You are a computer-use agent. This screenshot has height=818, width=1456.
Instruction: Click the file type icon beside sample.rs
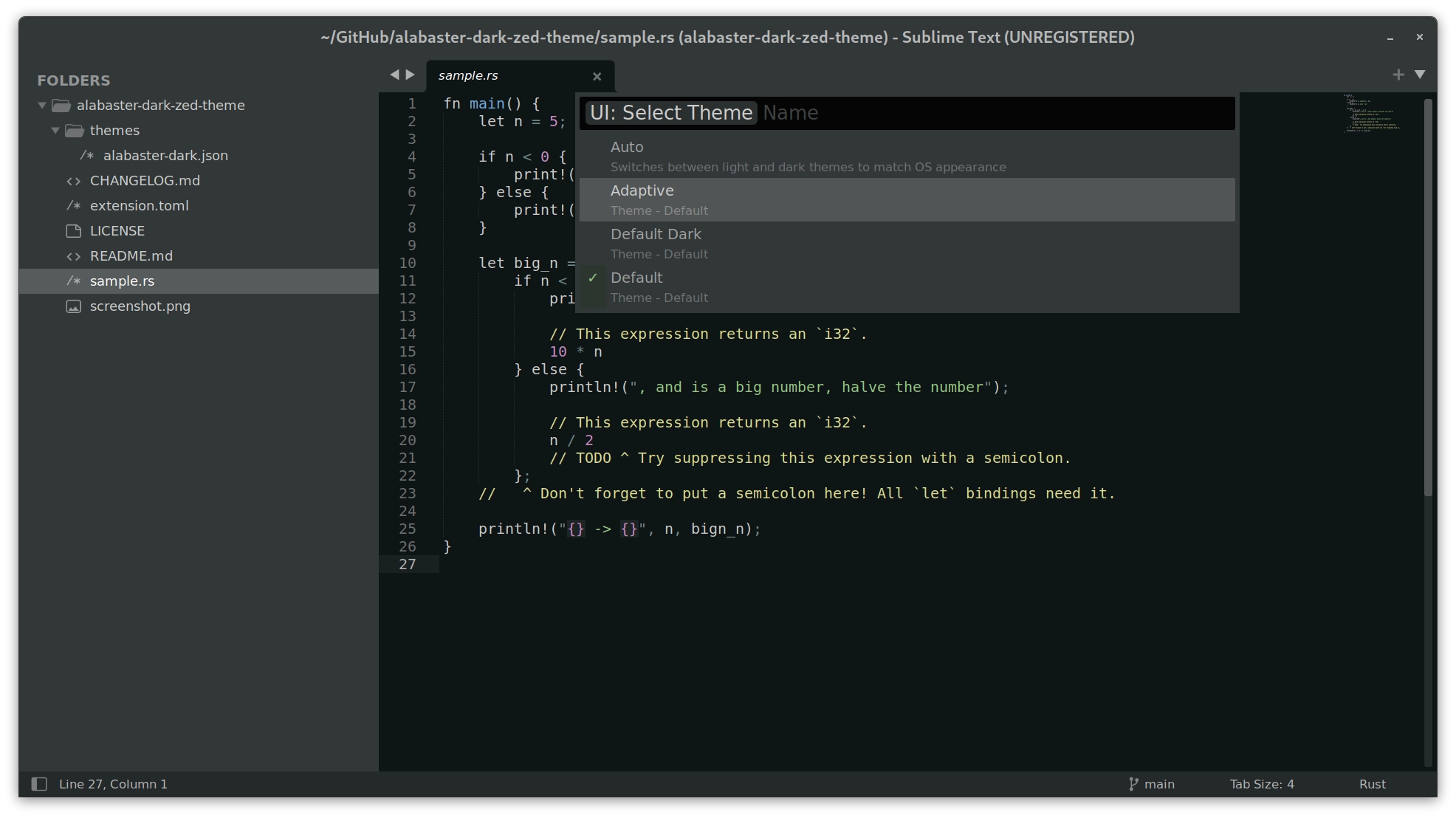coord(73,281)
